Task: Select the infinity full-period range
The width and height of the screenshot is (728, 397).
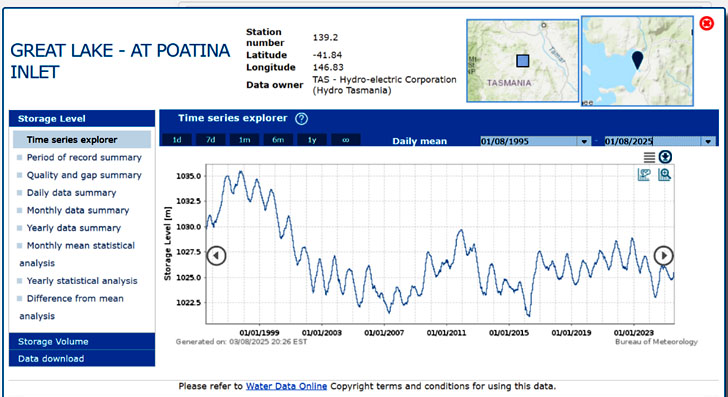Action: click(x=345, y=140)
